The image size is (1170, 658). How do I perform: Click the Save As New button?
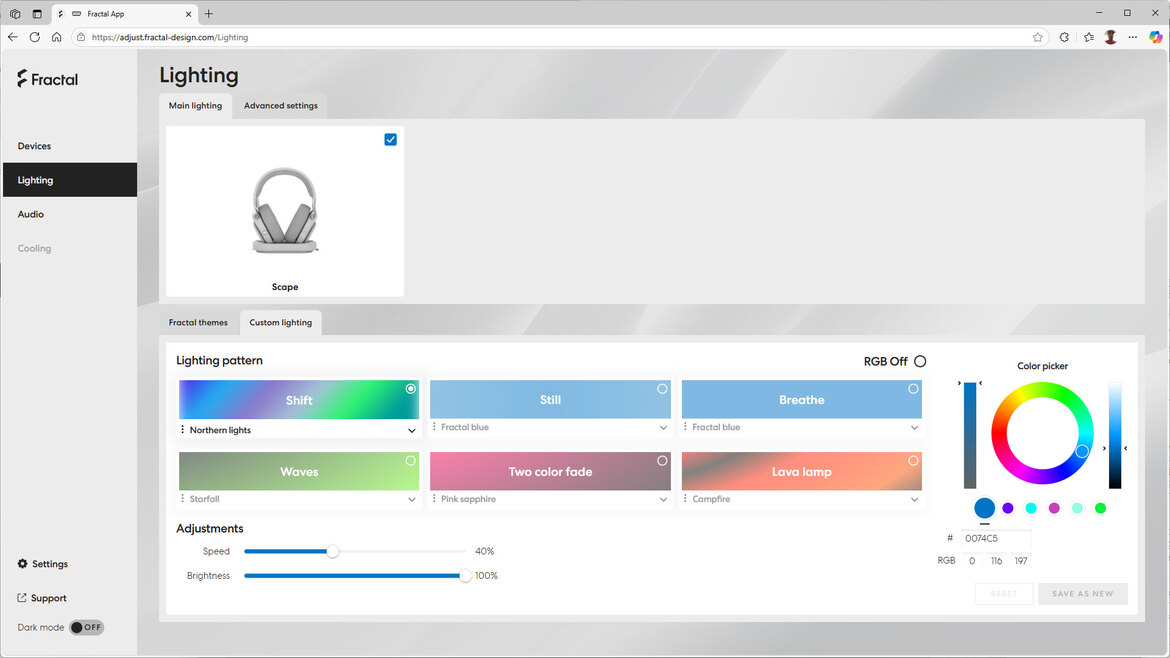pos(1083,594)
